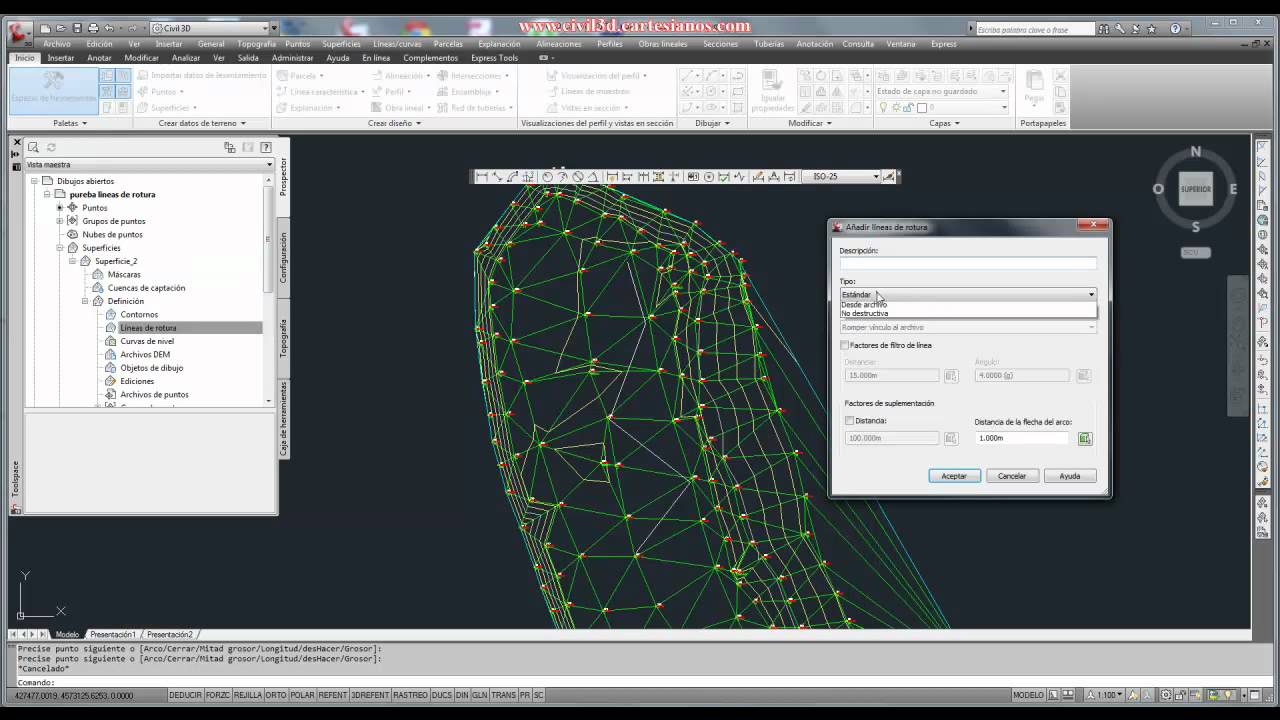Expand the 'Grupos de puntos' tree node
Image resolution: width=1280 pixels, height=720 pixels.
60,221
